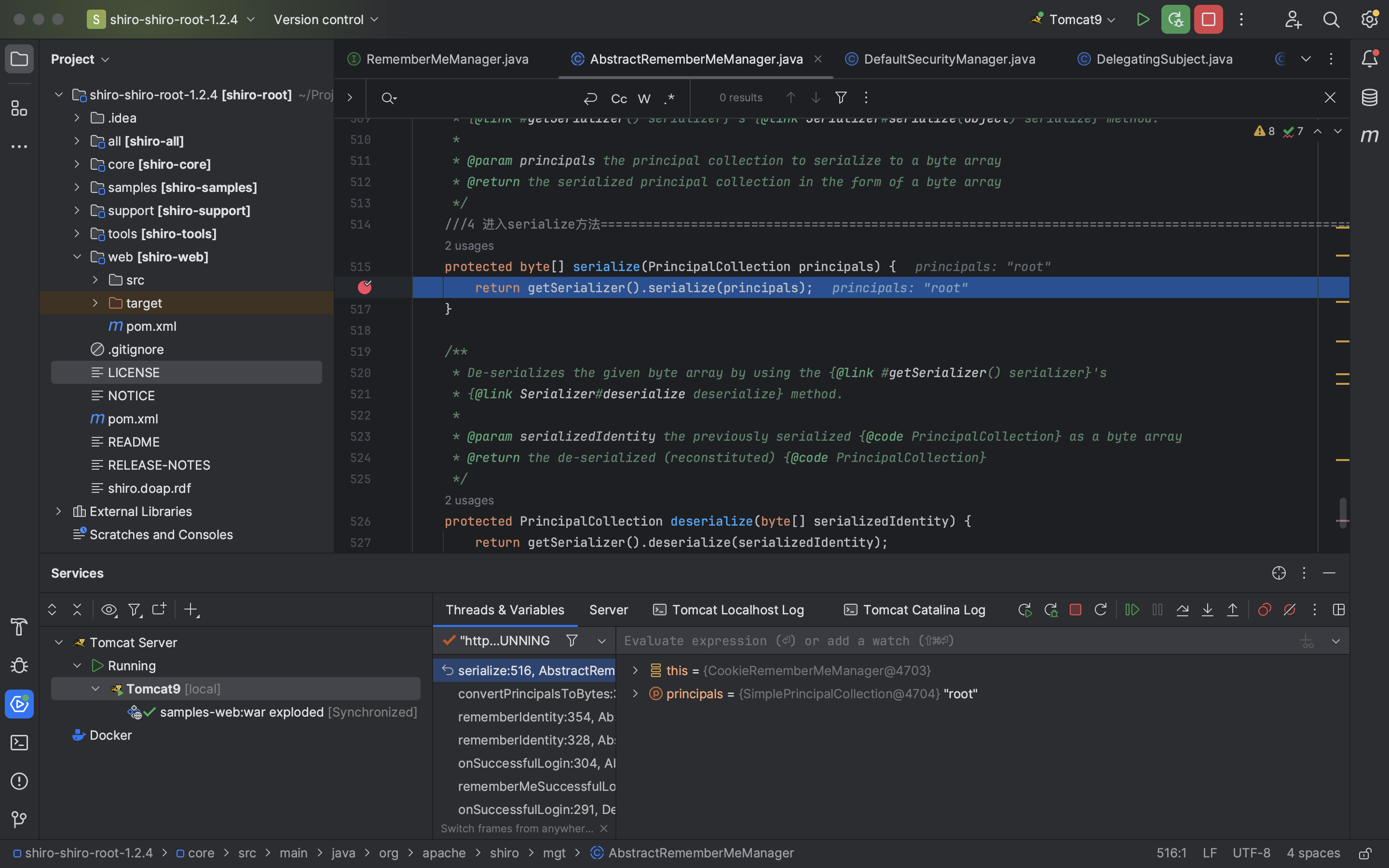Select the convertPrincipalsToBytes stack frame

[525, 693]
